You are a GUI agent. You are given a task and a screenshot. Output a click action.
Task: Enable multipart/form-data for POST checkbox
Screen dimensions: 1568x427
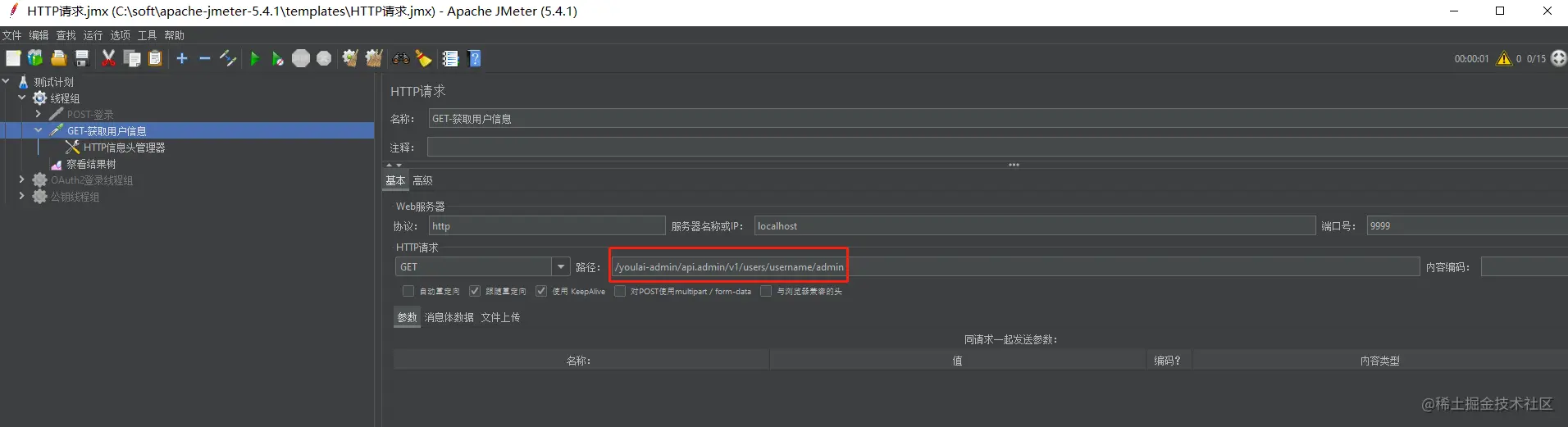tap(620, 291)
